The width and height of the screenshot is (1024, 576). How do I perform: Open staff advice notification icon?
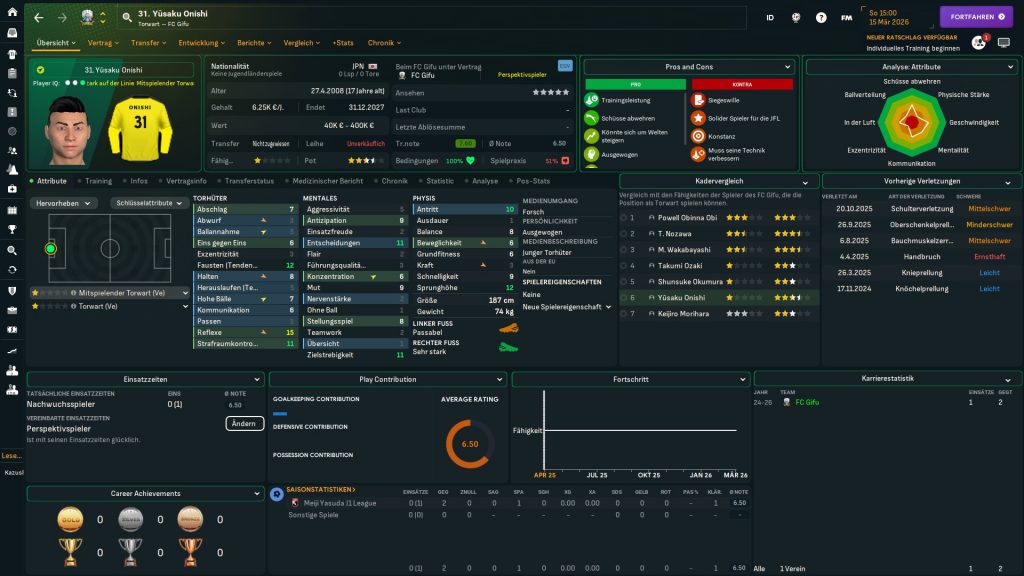[978, 43]
